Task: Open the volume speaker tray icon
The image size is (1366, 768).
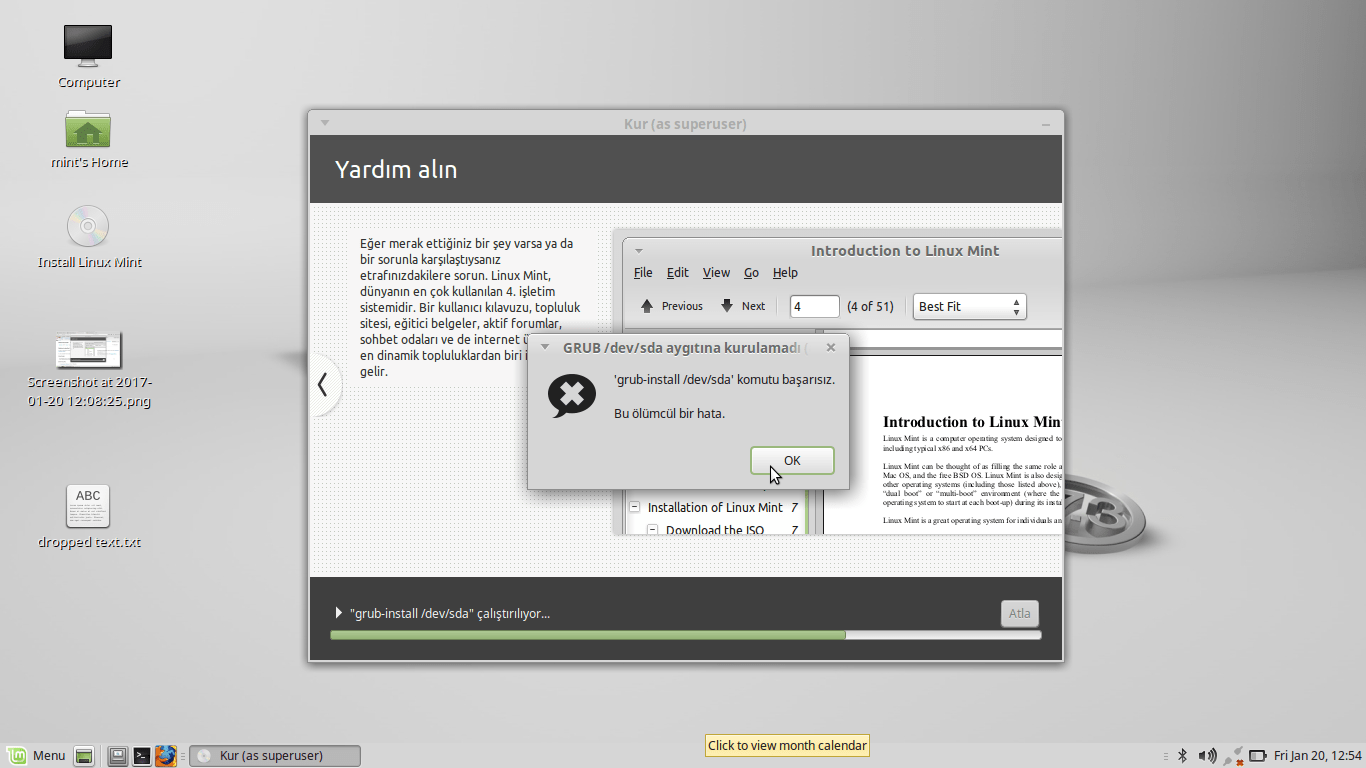Action: (1207, 756)
